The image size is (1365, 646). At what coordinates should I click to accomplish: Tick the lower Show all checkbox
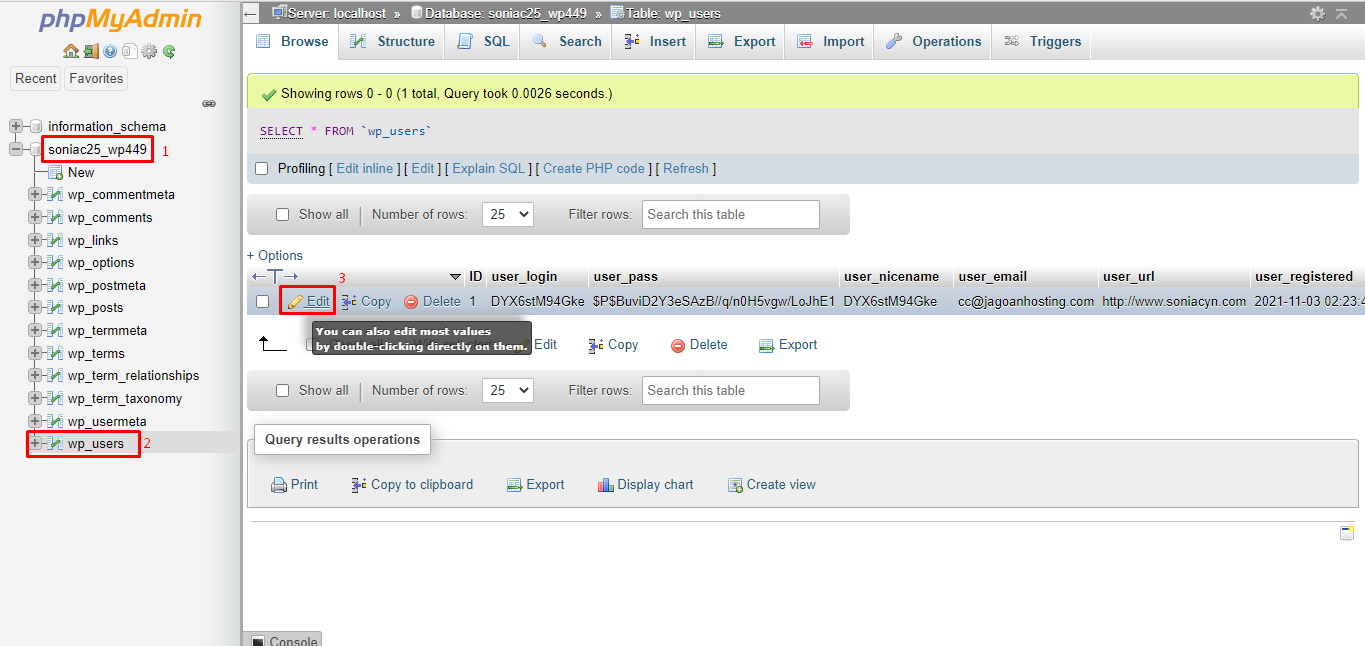coord(282,391)
